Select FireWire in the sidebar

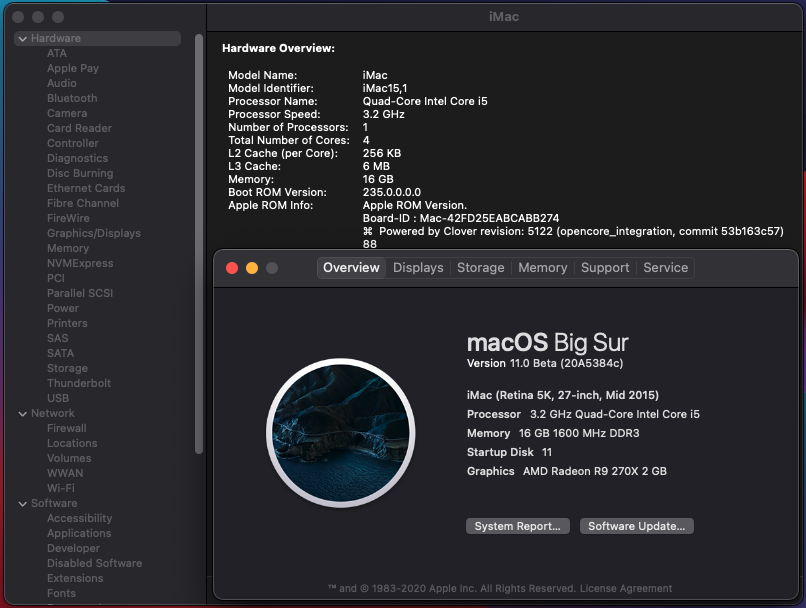(x=68, y=218)
